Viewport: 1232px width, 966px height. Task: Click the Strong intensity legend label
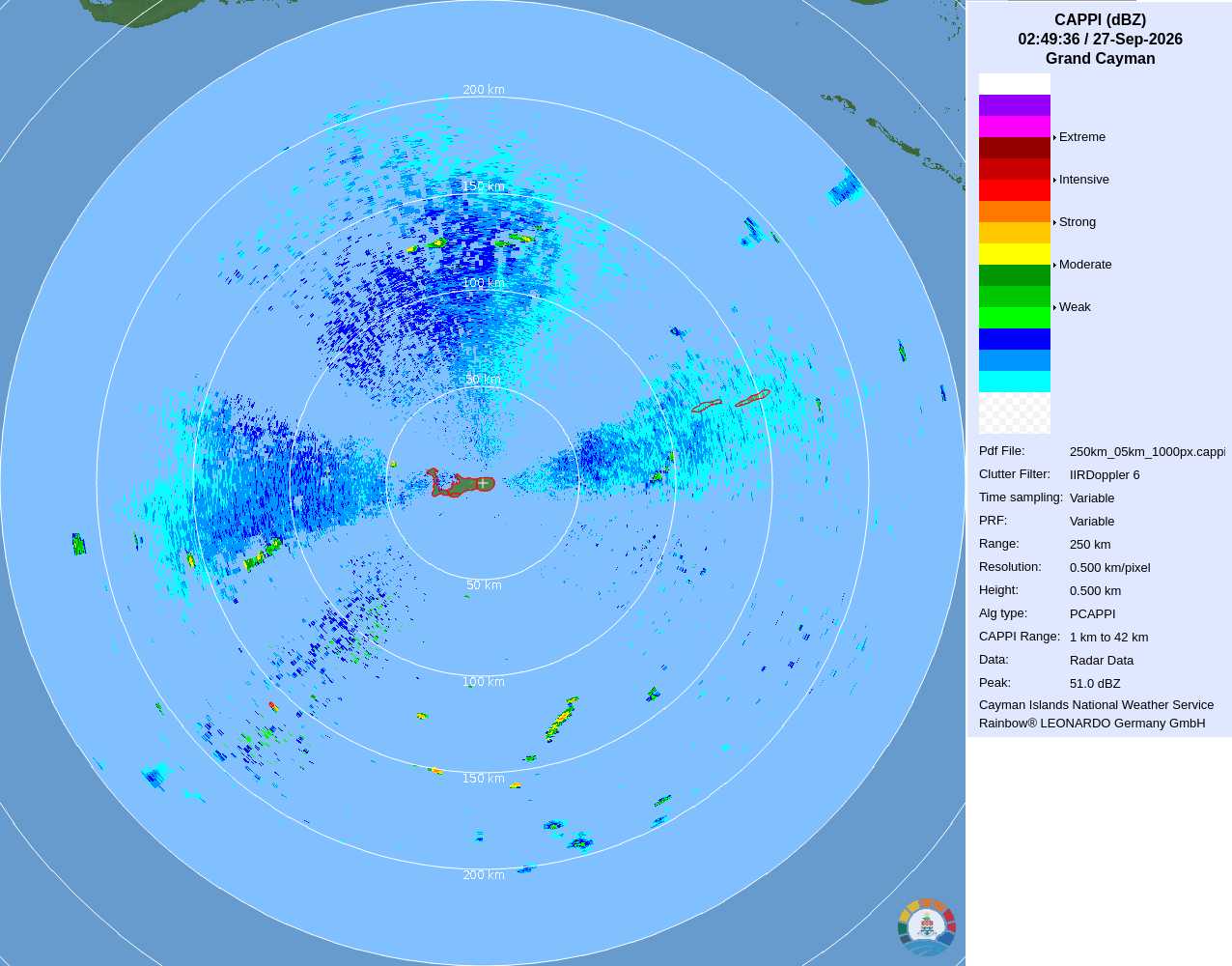[1078, 222]
